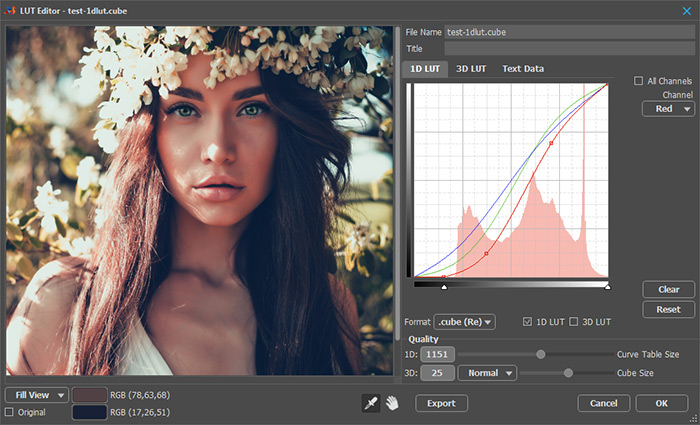Open the Text Data tab
This screenshot has height=425, width=700.
[x=523, y=69]
